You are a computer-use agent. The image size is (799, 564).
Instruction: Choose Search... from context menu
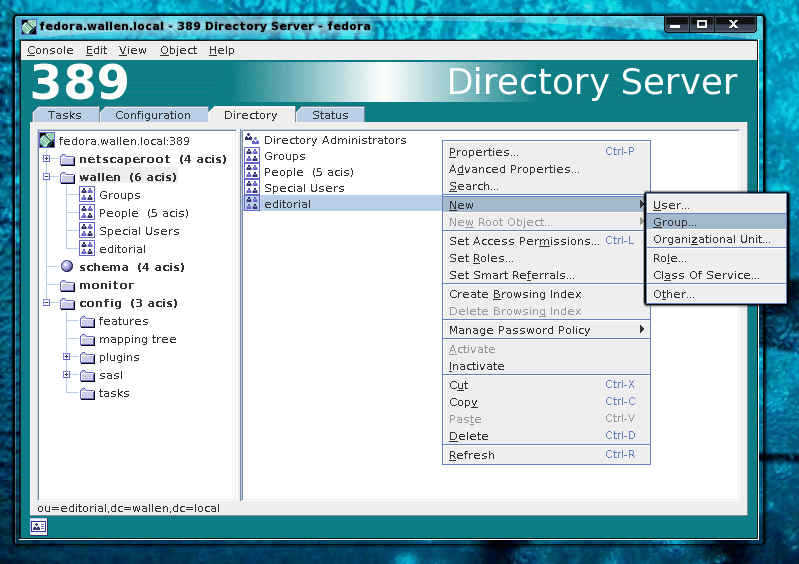pos(546,186)
